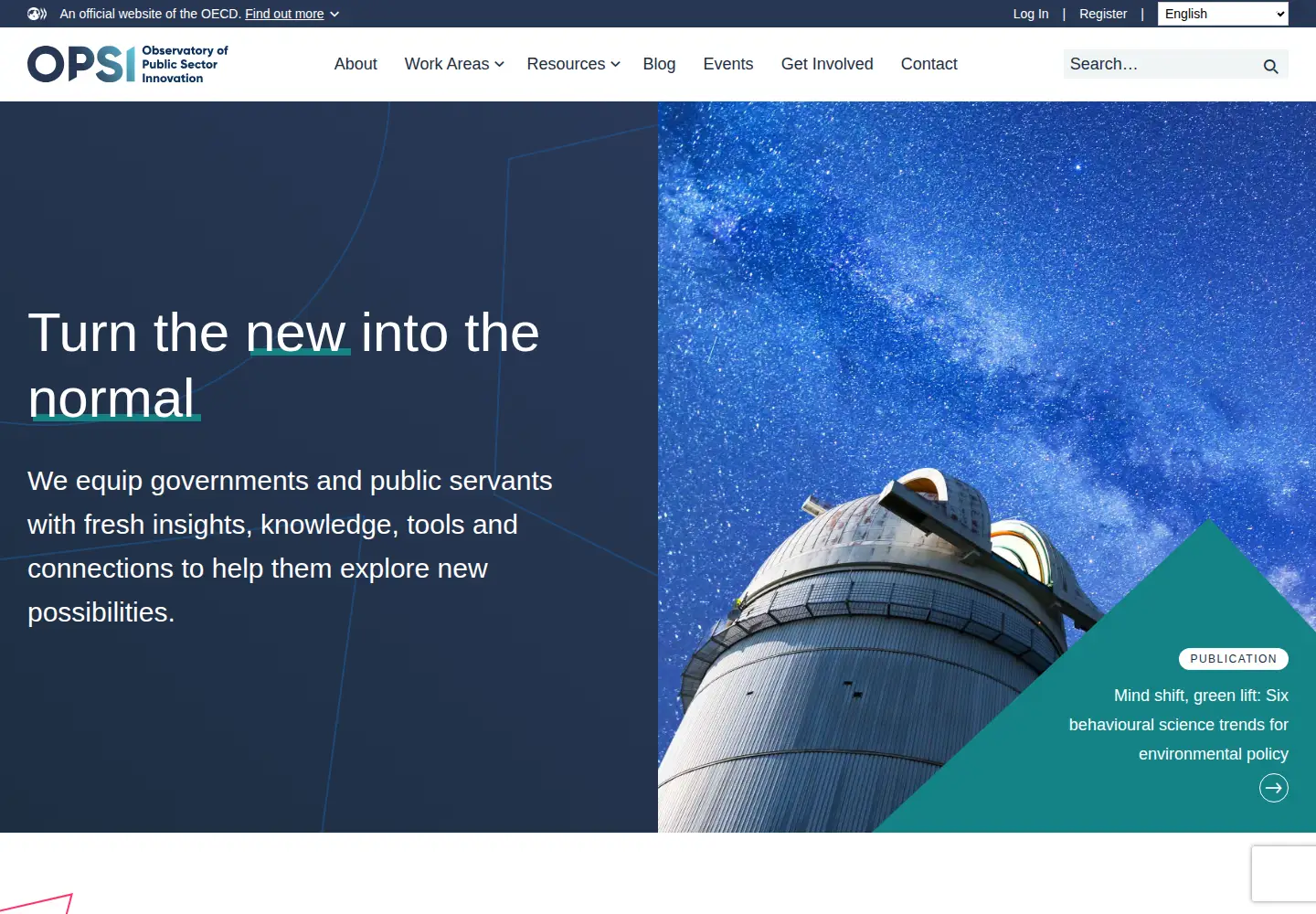
Task: Click the 'We equip governments and public servants' paragraph
Action: (x=290, y=547)
